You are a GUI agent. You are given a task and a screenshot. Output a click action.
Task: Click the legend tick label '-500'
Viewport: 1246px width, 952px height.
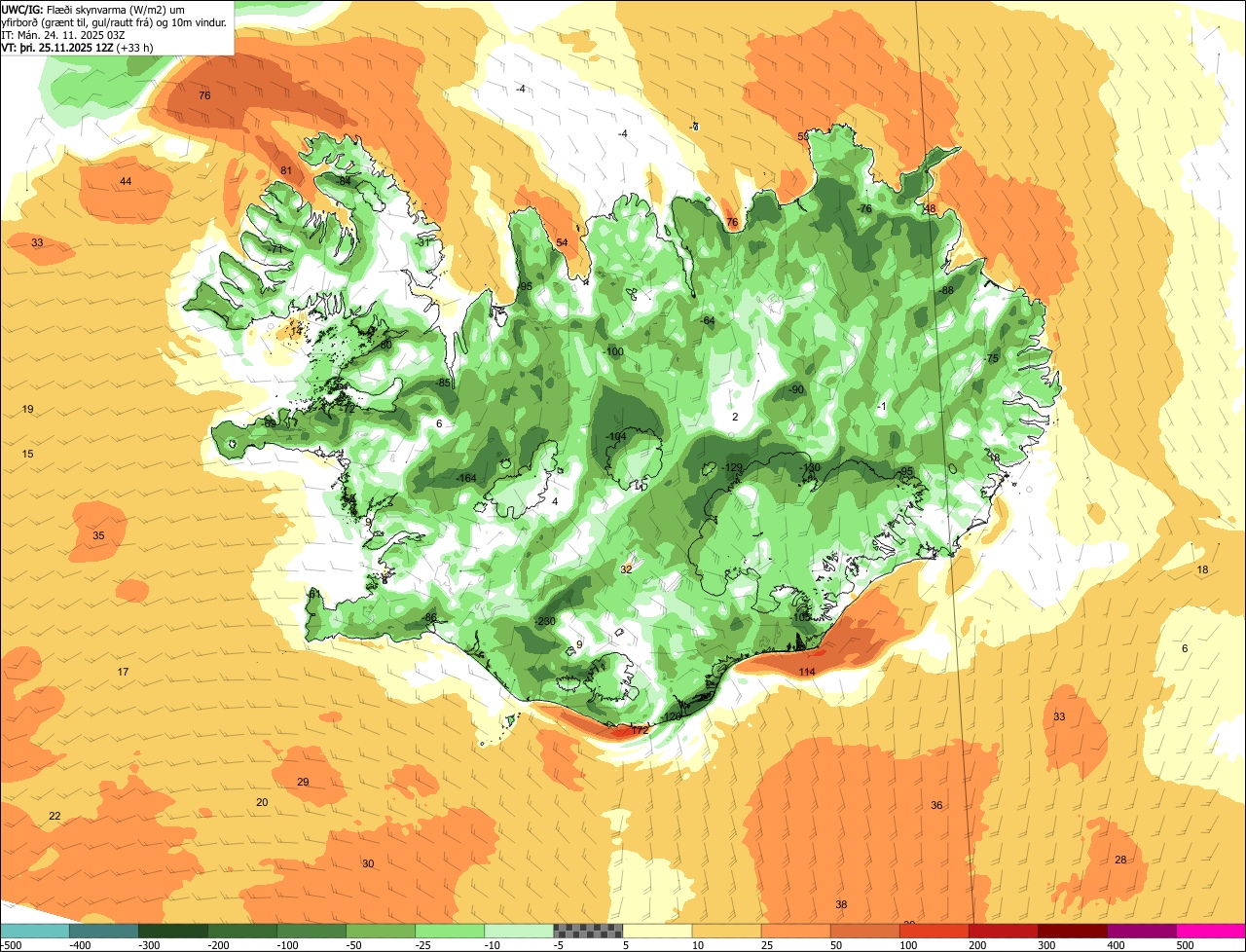(x=11, y=945)
